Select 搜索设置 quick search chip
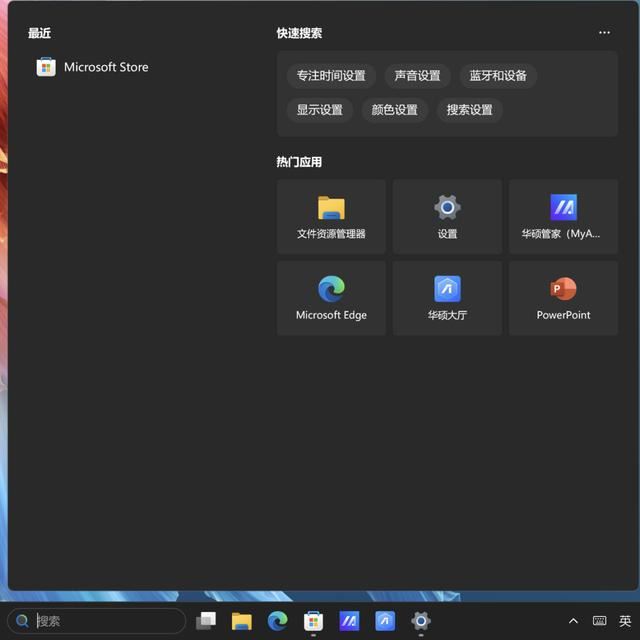This screenshot has width=640, height=640. pyautogui.click(x=469, y=110)
